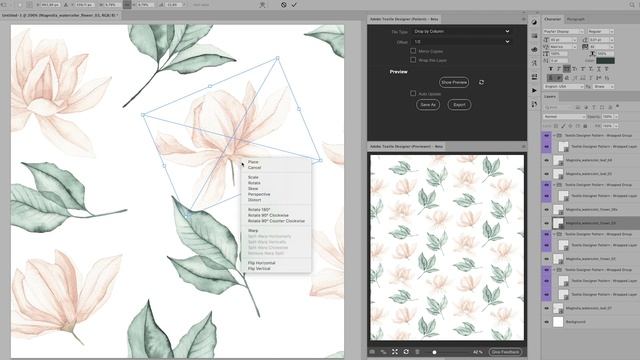This screenshot has width=640, height=360.
Task: Choose Flip Vertical from context menu
Action: click(x=259, y=269)
